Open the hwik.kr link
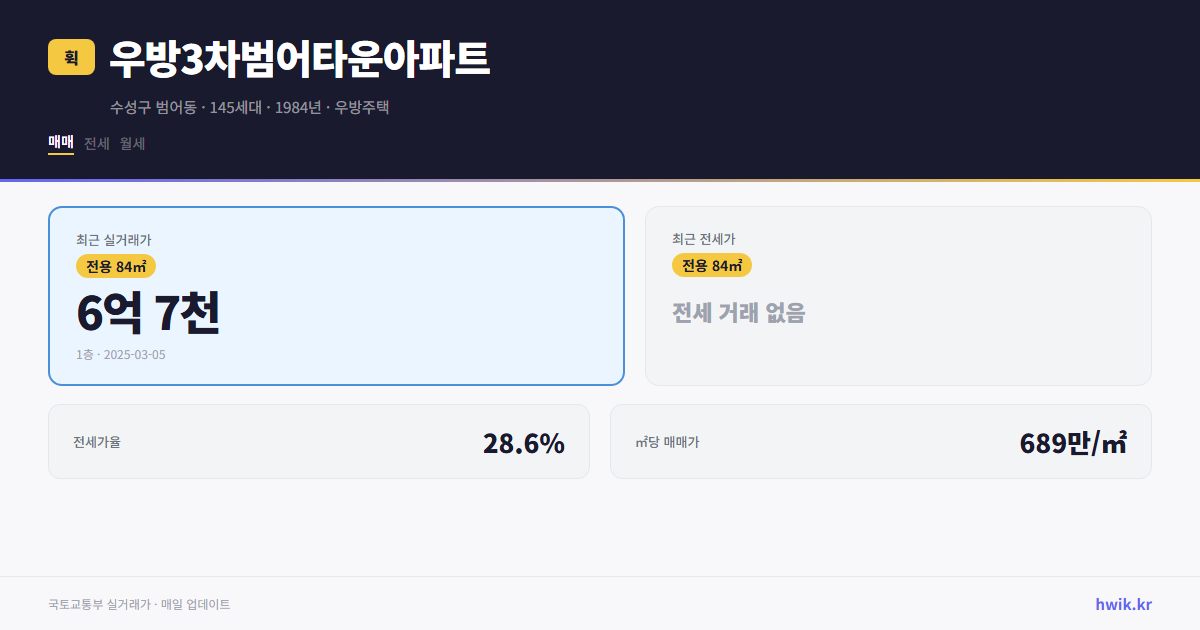1200x630 pixels. 1122,604
